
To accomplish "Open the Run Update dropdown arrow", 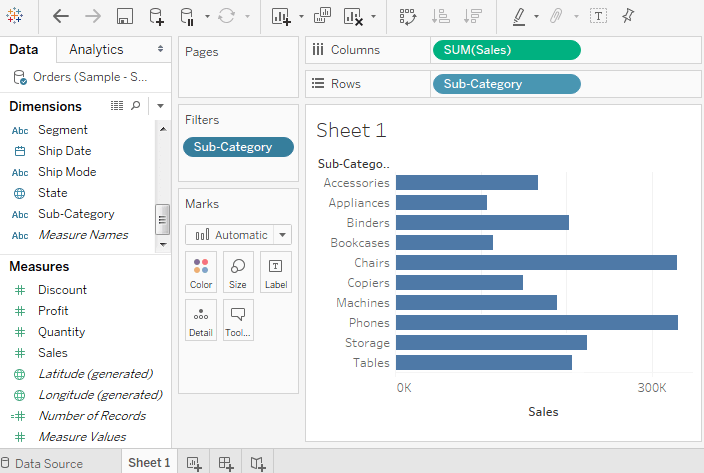I will point(247,17).
